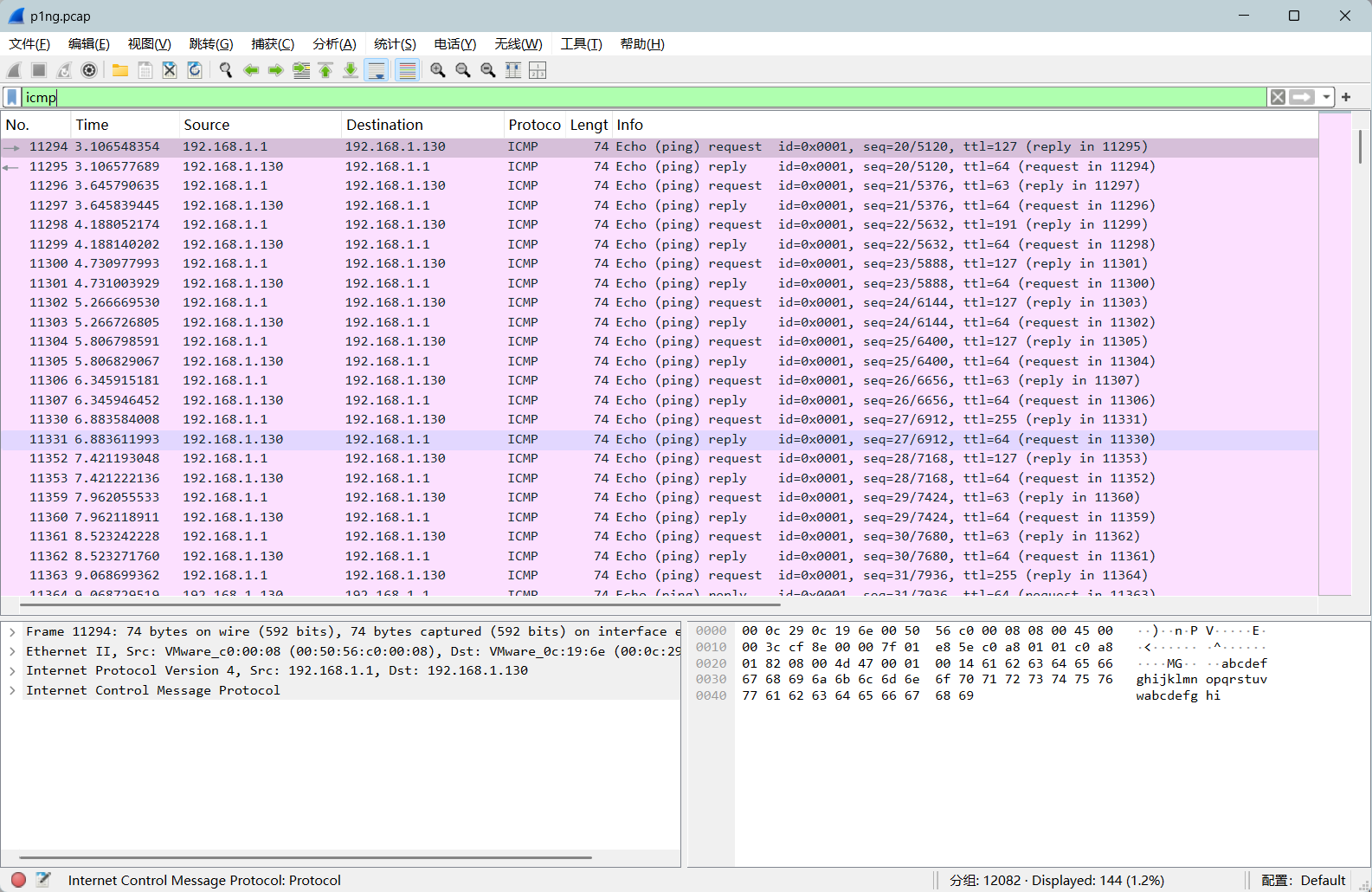Toggle auto-scroll during live capture
Image resolution: width=1372 pixels, height=892 pixels.
coord(377,70)
